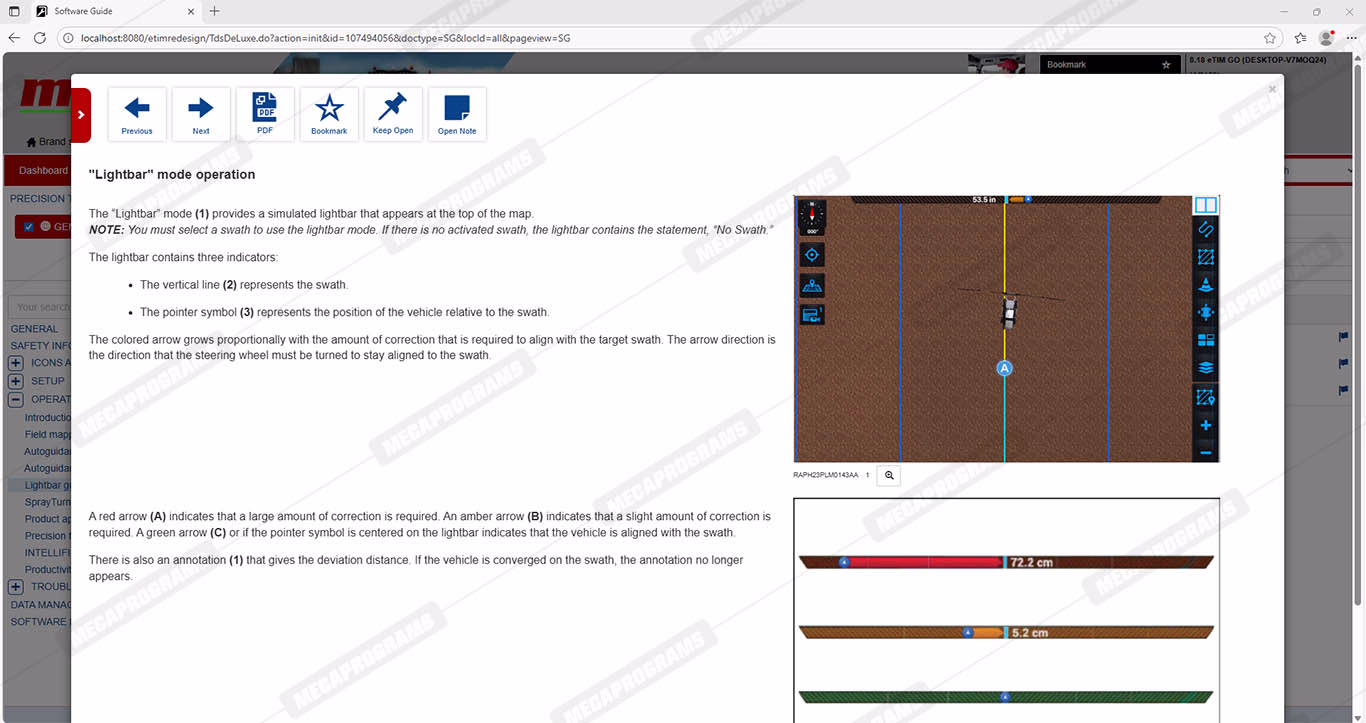Click the Next arrow button

point(201,114)
